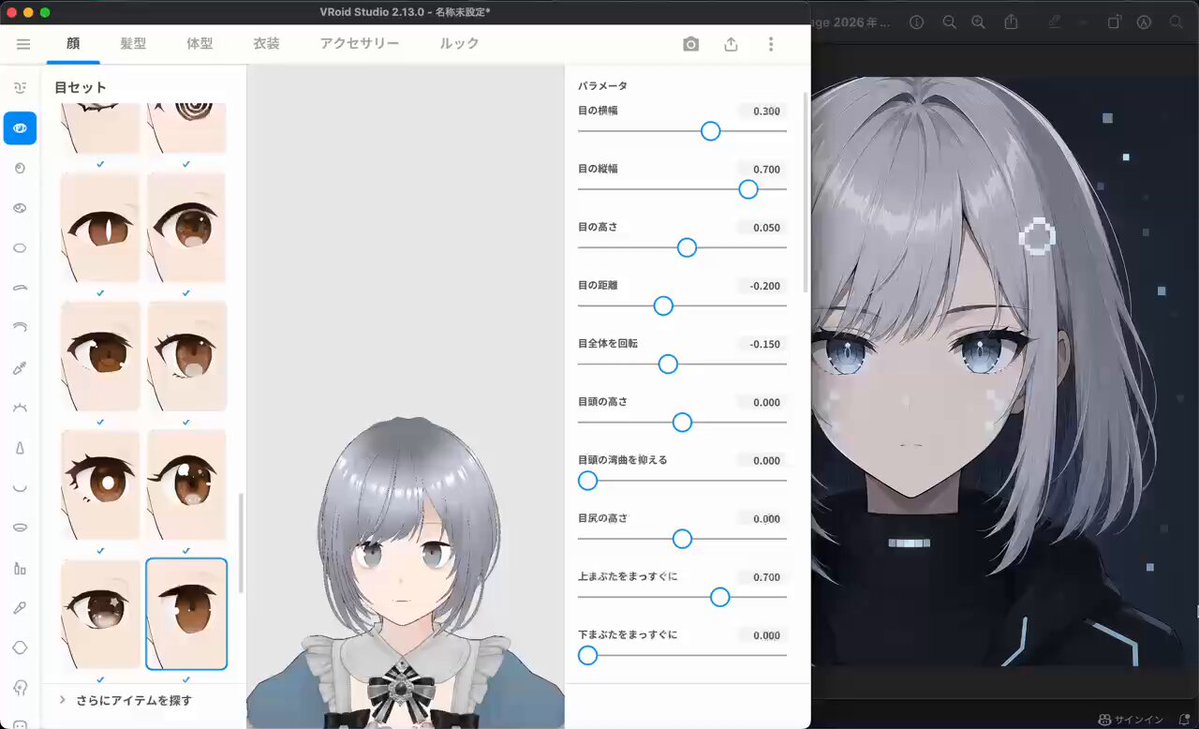This screenshot has height=729, width=1199.
Task: Click the 目の距離 value field -0.200
Action: (x=762, y=285)
